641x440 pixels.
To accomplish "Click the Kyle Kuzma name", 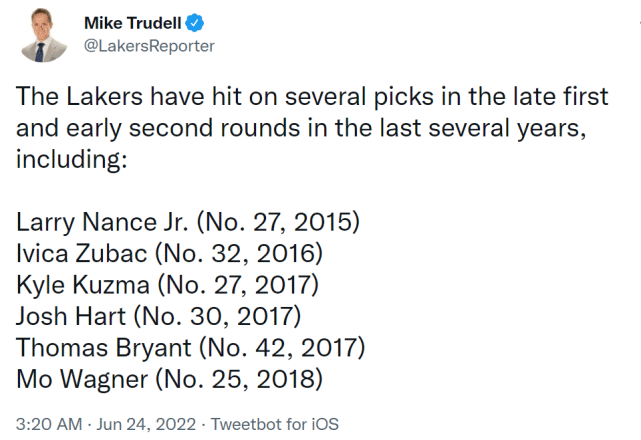I will click(x=83, y=285).
